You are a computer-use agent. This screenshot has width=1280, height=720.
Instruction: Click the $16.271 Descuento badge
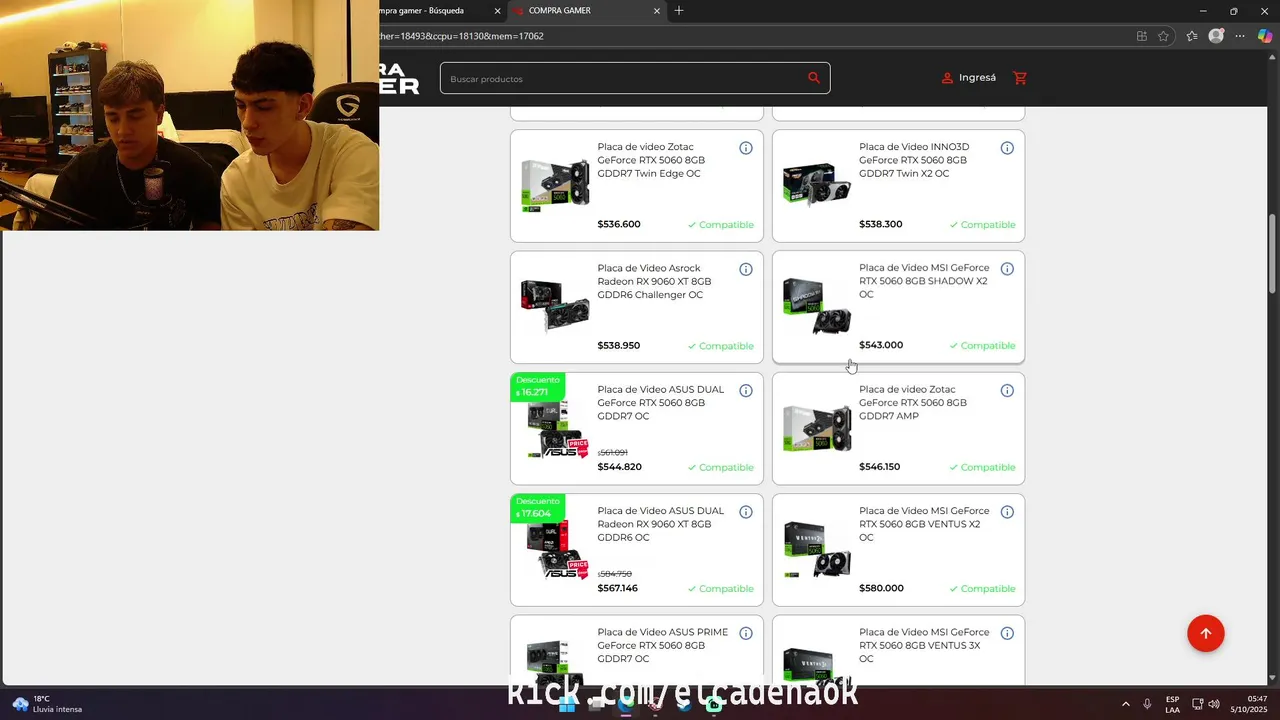(x=538, y=386)
